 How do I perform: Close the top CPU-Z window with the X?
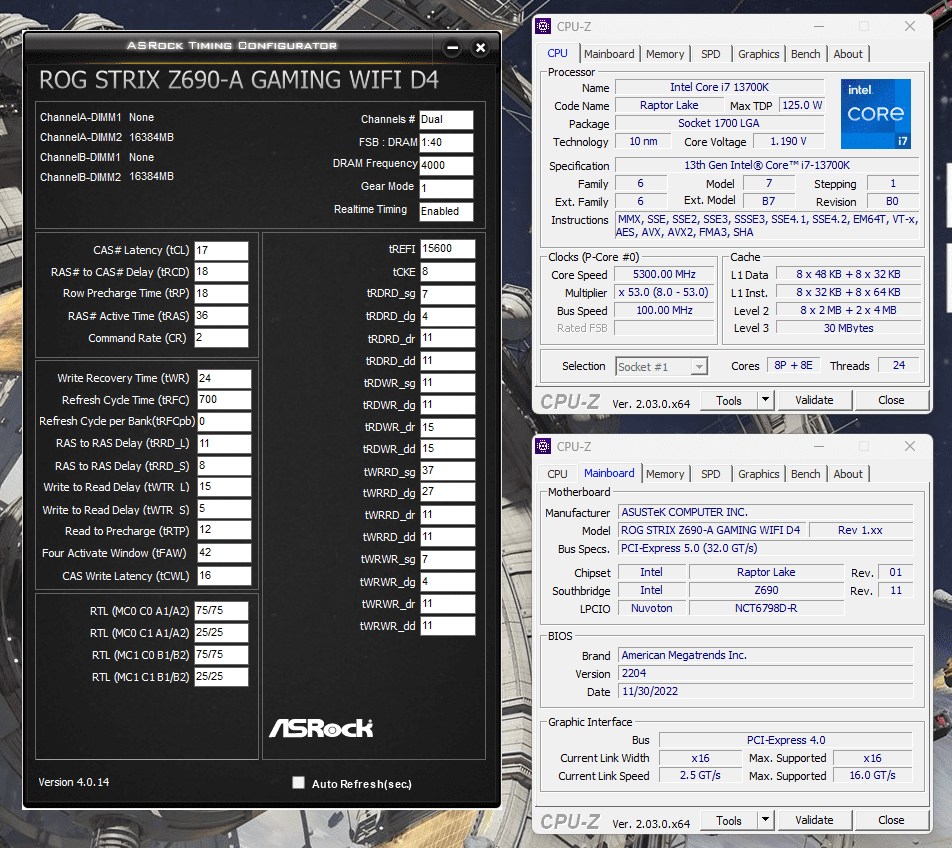click(x=910, y=26)
